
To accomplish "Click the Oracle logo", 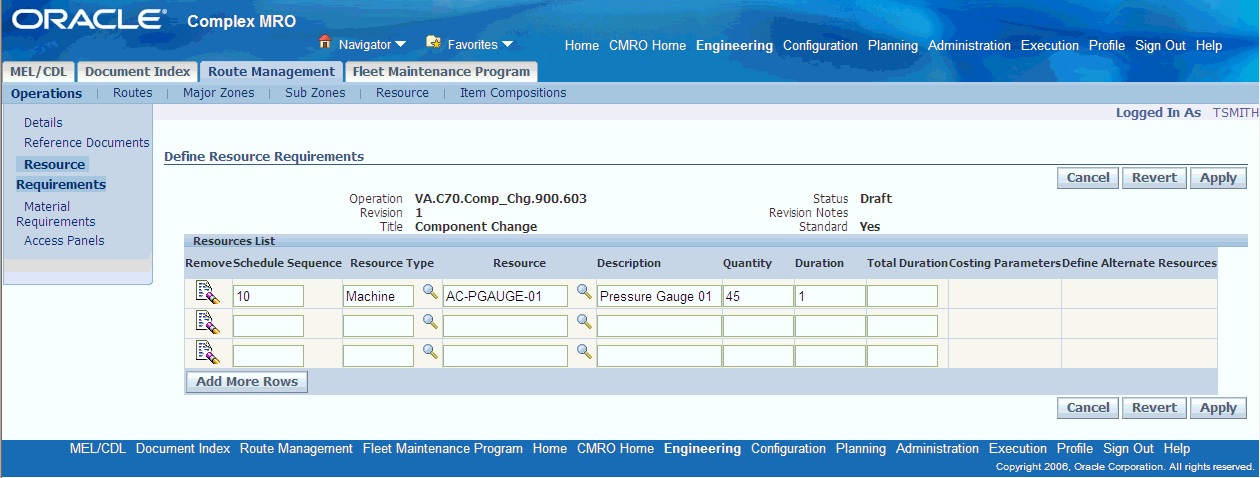I will [89, 19].
